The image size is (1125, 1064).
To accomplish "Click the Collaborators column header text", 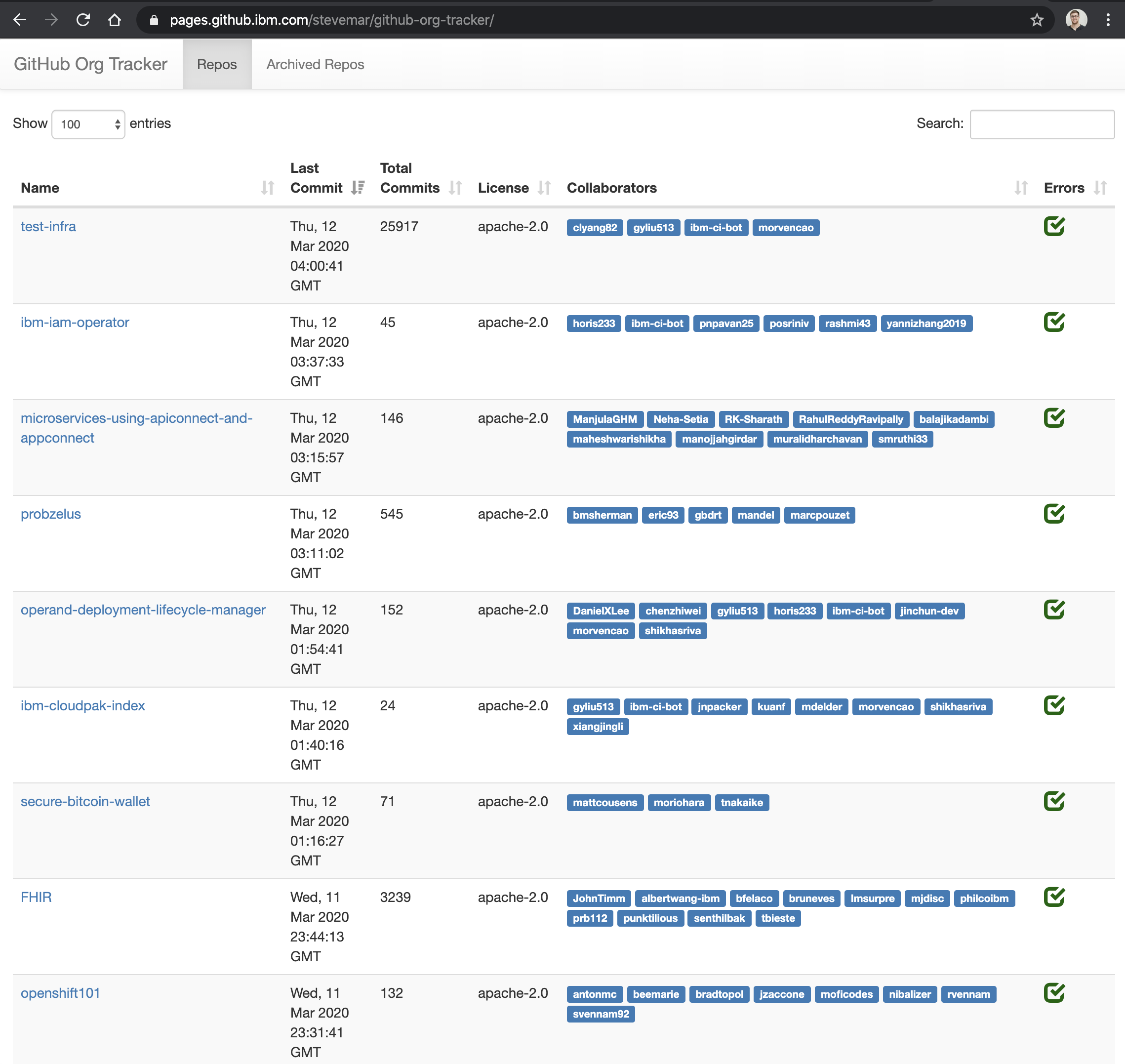I will [612, 188].
